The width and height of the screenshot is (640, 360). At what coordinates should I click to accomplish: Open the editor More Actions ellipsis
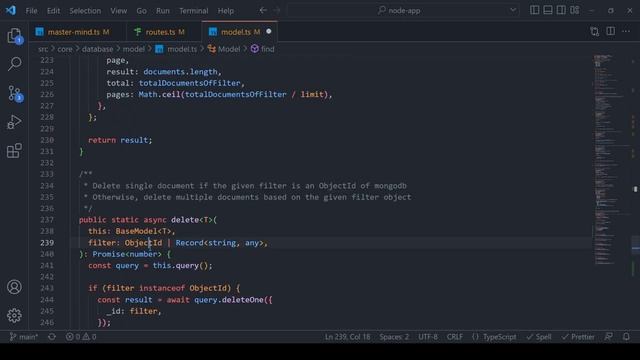[626, 31]
